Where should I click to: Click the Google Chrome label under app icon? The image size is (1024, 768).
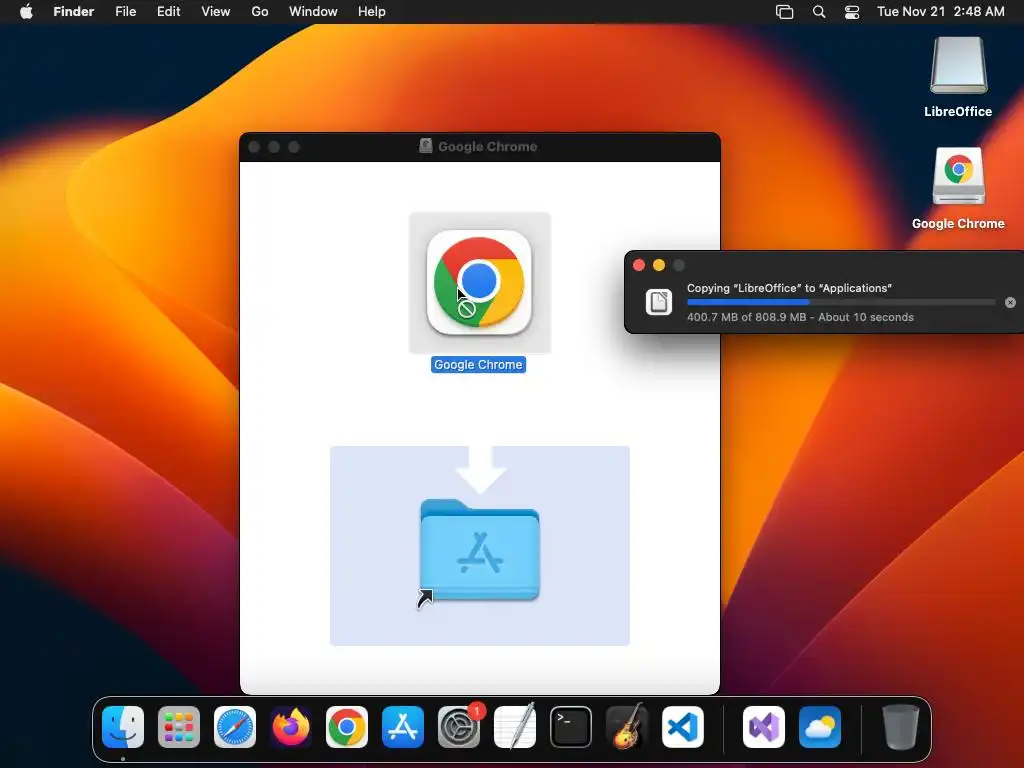point(478,365)
